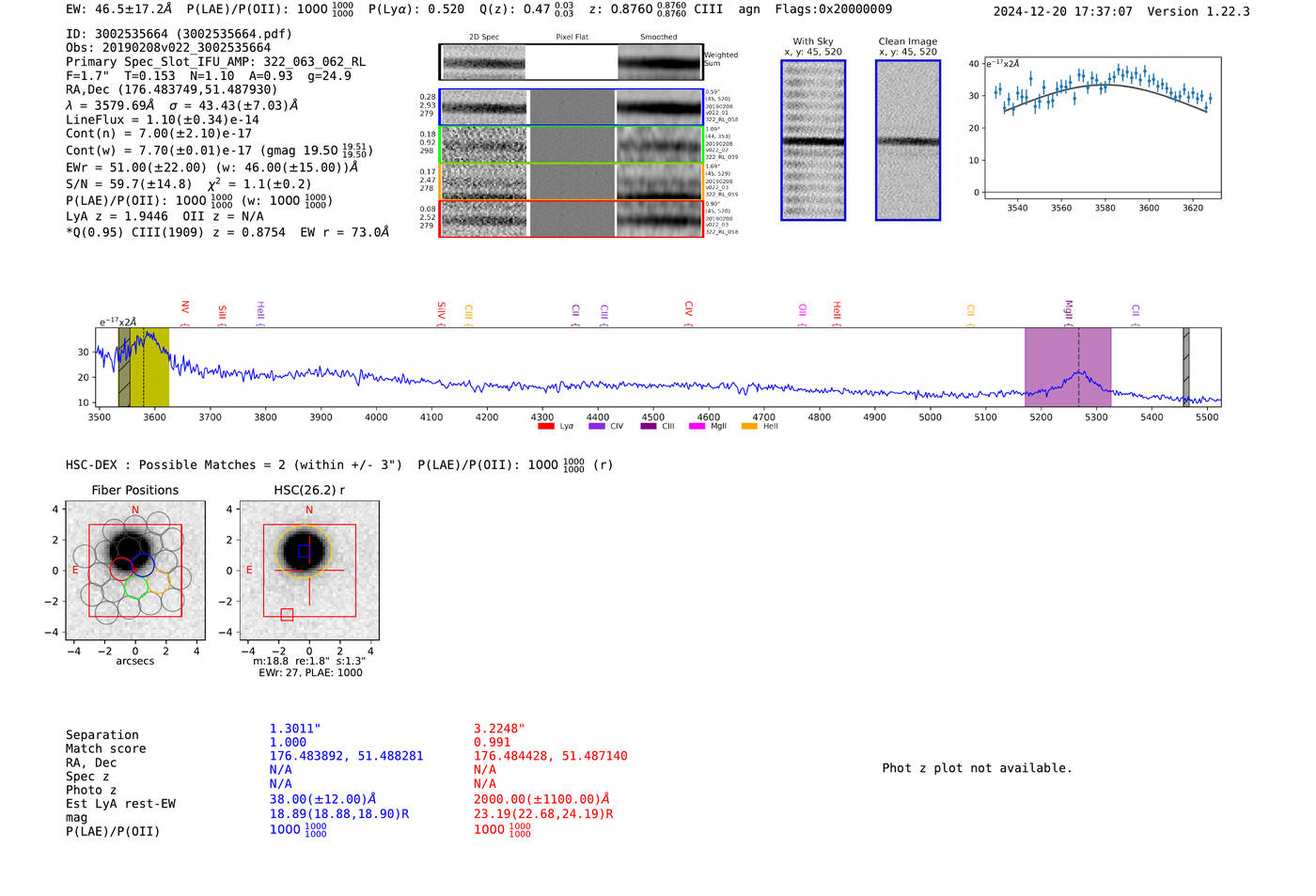
Task: Click the purple shaded MgII region in spectrum
Action: 1068,367
